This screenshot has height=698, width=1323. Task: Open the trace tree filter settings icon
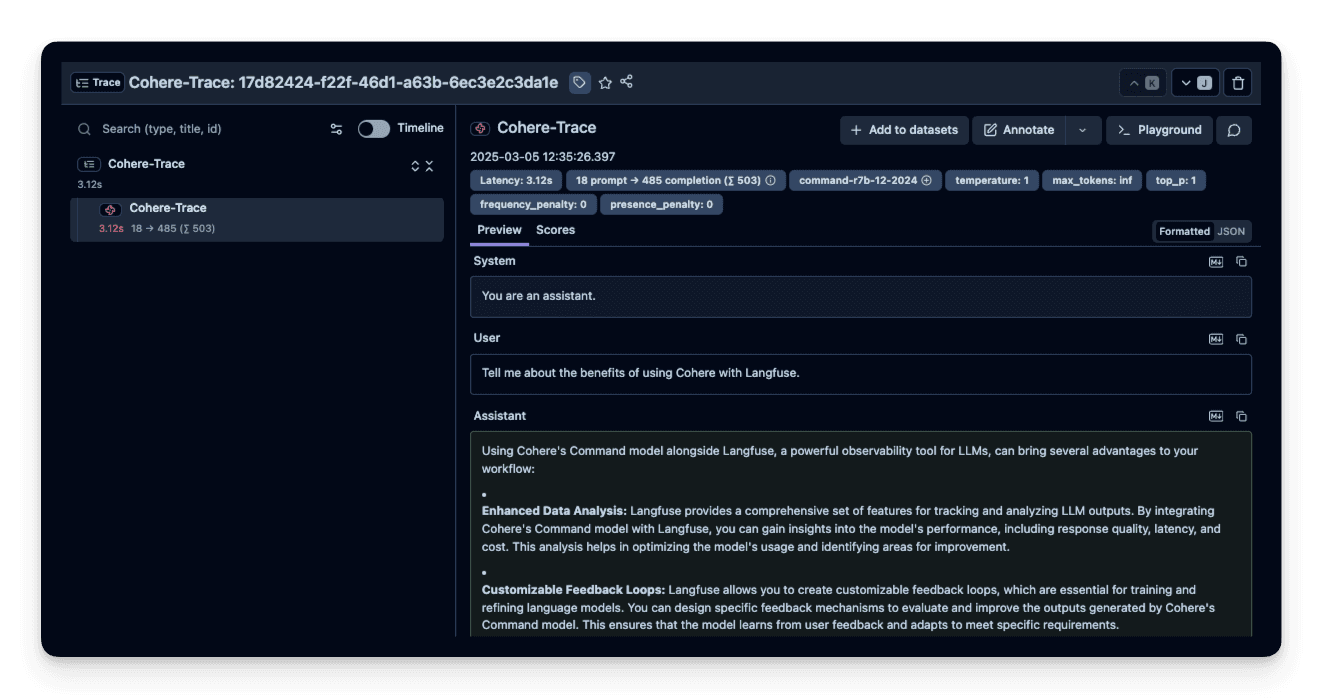point(336,129)
